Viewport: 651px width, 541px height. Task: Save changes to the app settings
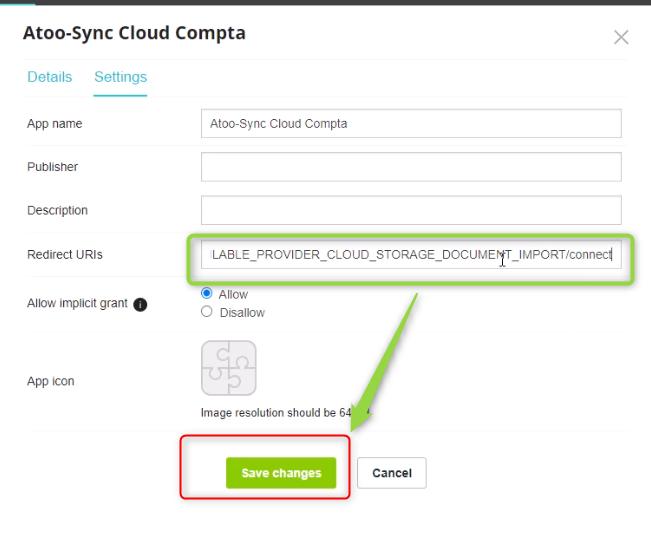tap(281, 473)
